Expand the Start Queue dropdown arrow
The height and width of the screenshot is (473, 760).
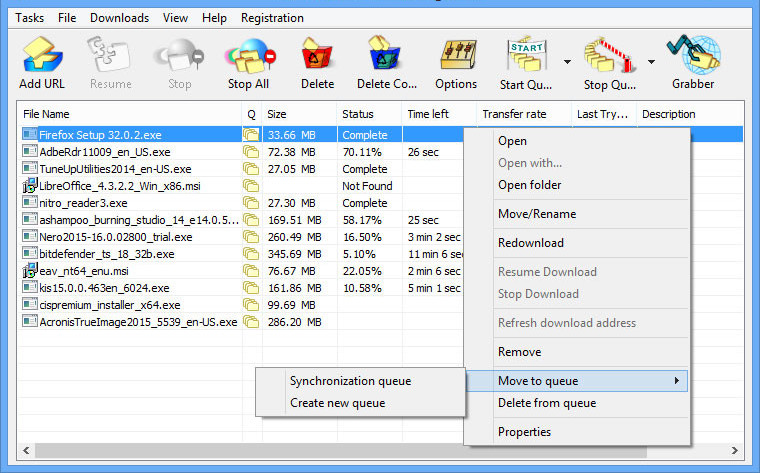(567, 62)
